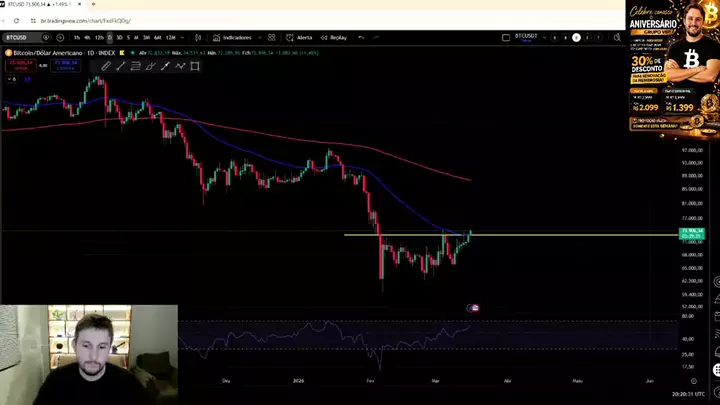
Task: Switch to the 4h timeframe
Action: click(x=88, y=38)
